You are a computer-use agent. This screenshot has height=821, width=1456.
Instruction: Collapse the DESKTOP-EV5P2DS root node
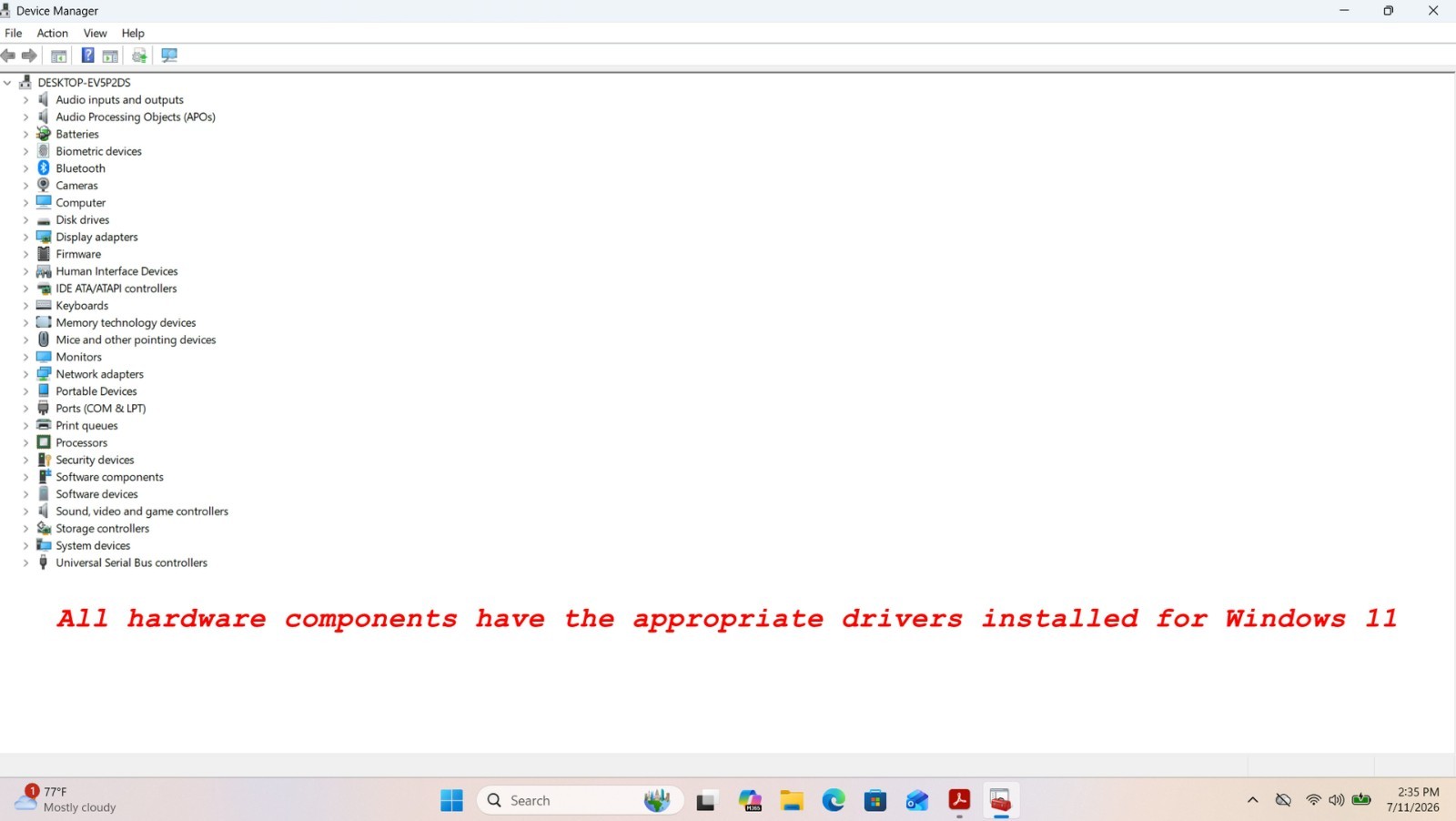pos(7,82)
